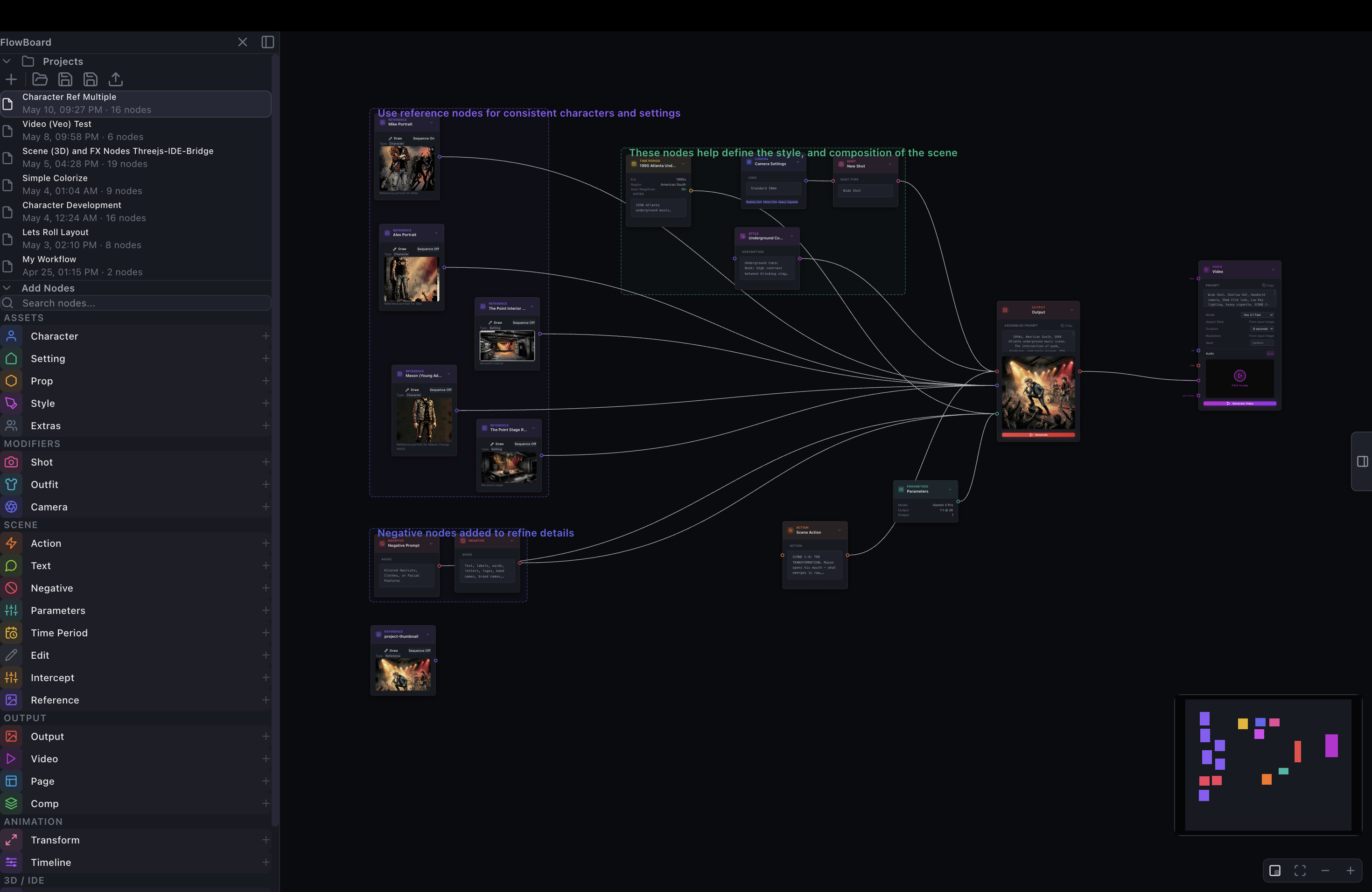Click the Seed random input field

click(x=1262, y=343)
